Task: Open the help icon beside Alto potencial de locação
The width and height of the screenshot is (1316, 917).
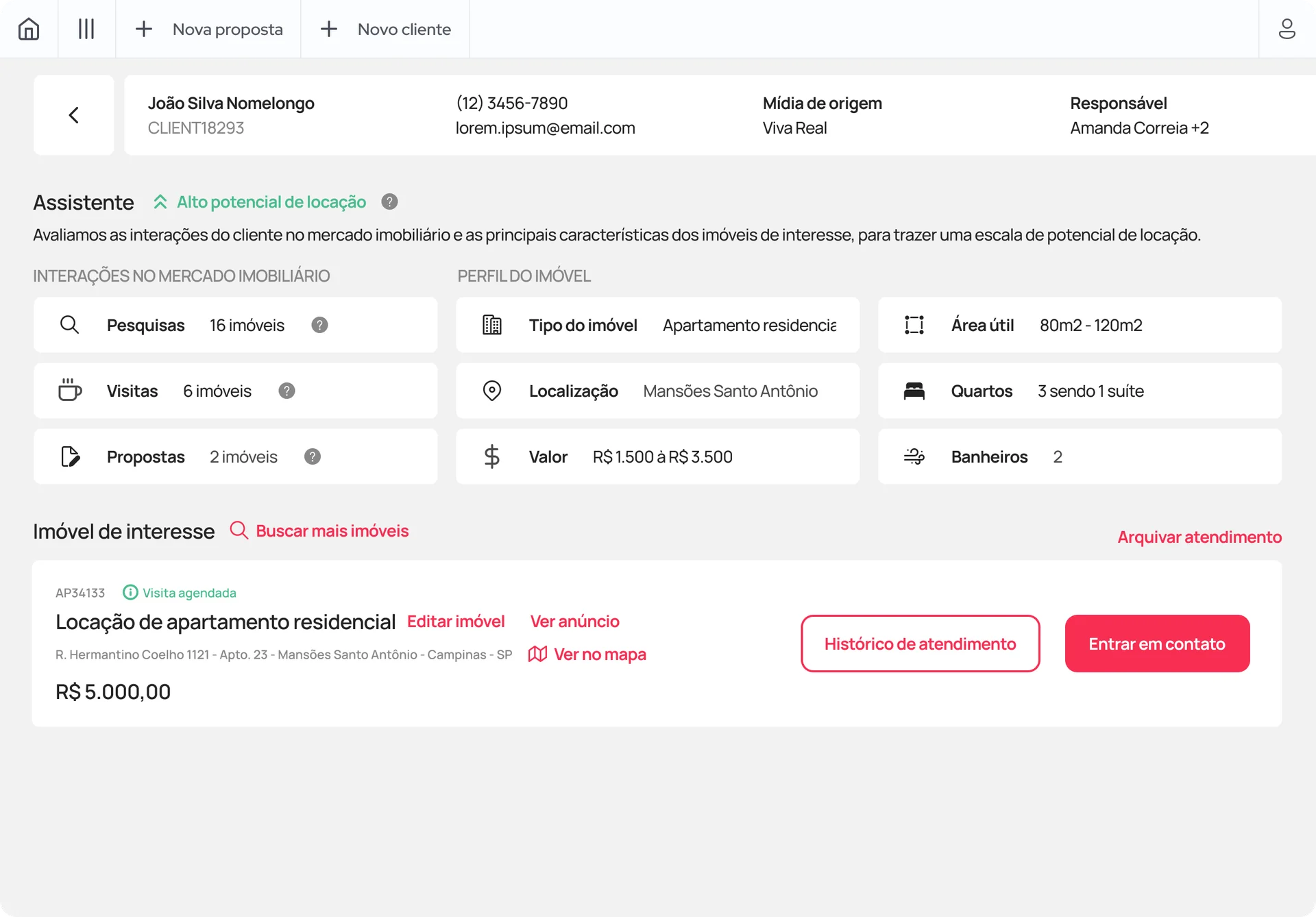Action: coord(389,201)
